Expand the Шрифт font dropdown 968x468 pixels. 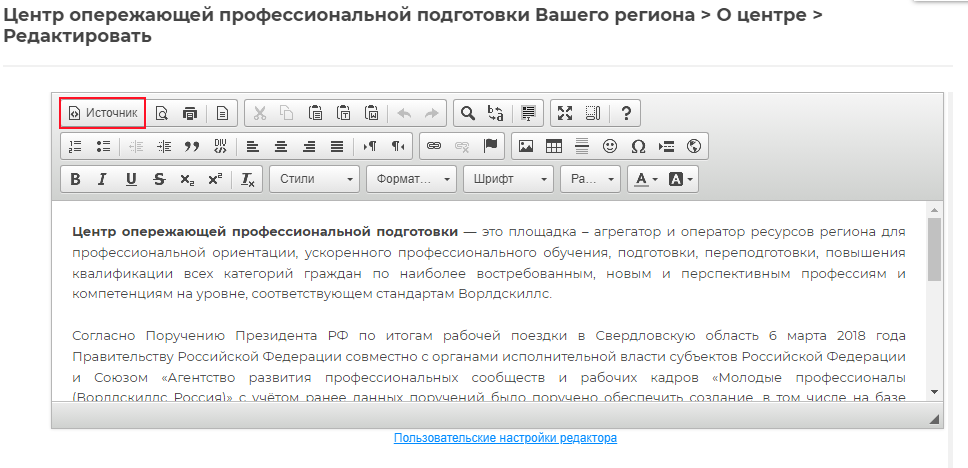508,180
